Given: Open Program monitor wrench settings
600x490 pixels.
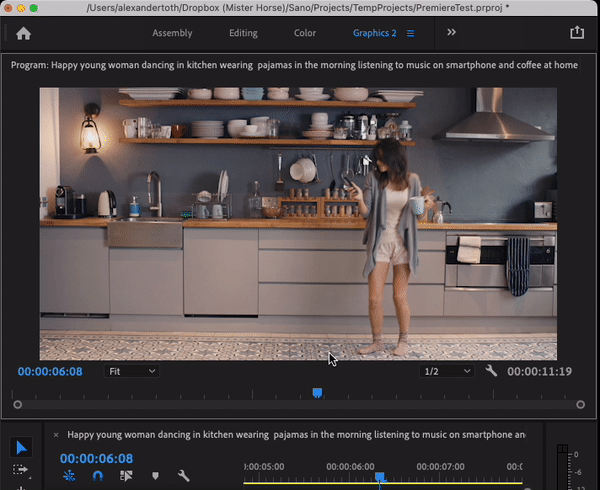Looking at the screenshot, I should pos(491,371).
